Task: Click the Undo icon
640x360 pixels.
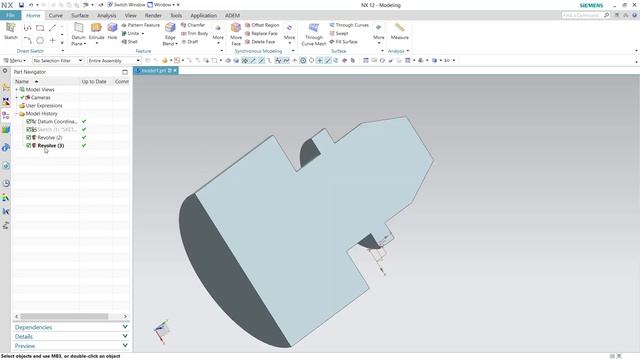Action: (31, 5)
